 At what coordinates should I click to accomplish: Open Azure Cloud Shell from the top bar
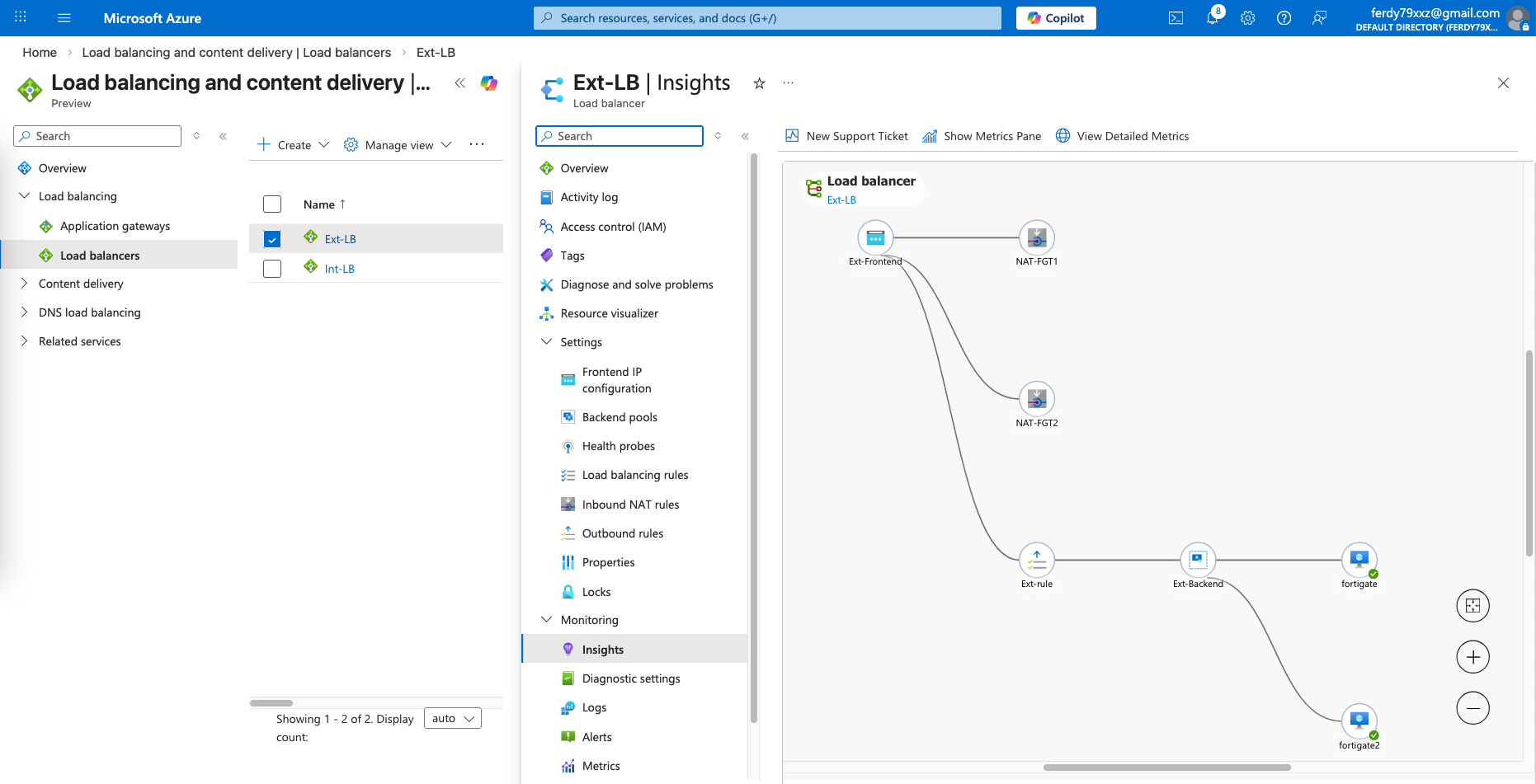[x=1176, y=18]
